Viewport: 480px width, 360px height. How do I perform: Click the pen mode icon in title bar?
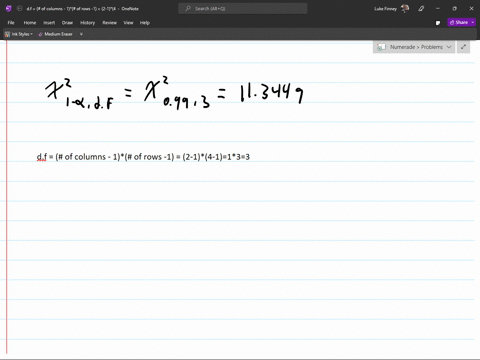[x=421, y=9]
